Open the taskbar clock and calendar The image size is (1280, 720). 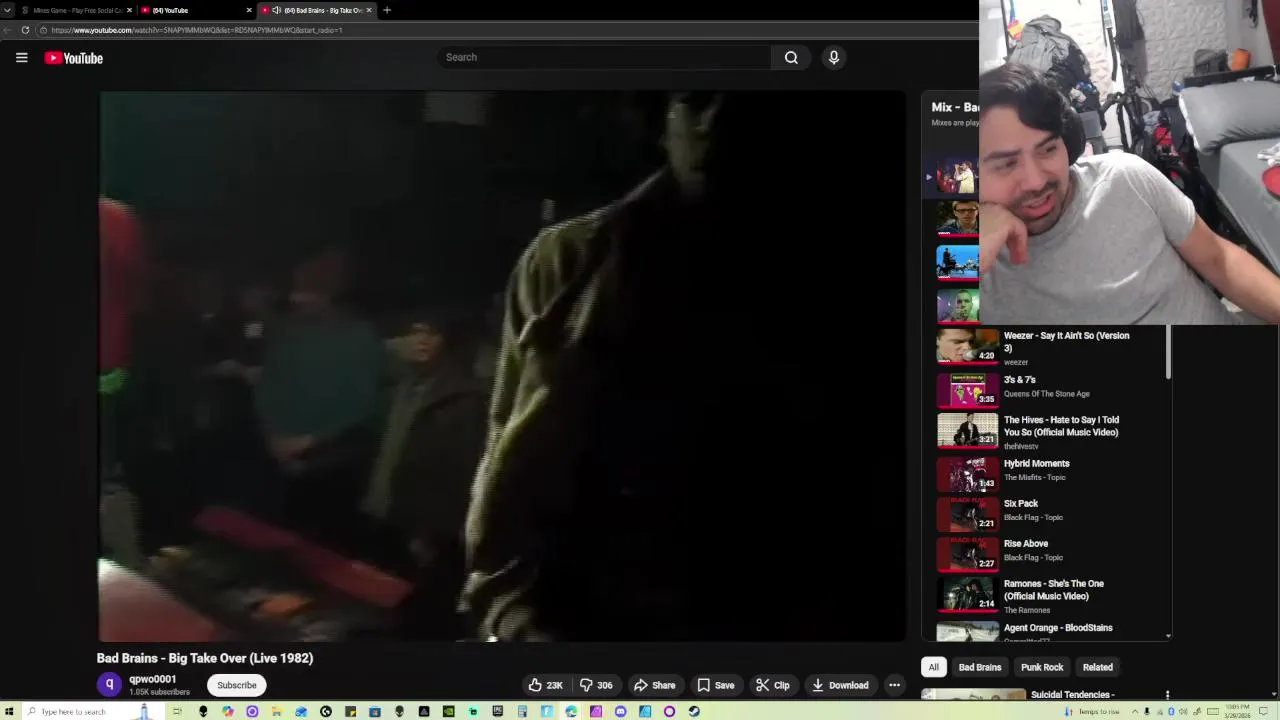[1238, 711]
